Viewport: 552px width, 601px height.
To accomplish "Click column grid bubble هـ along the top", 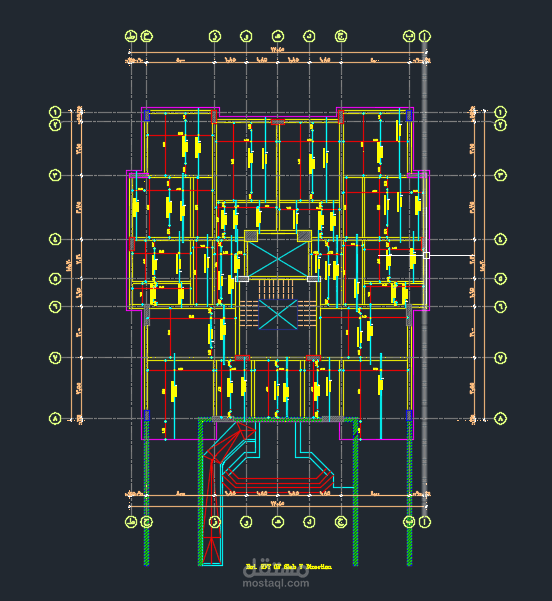I will tap(278, 36).
